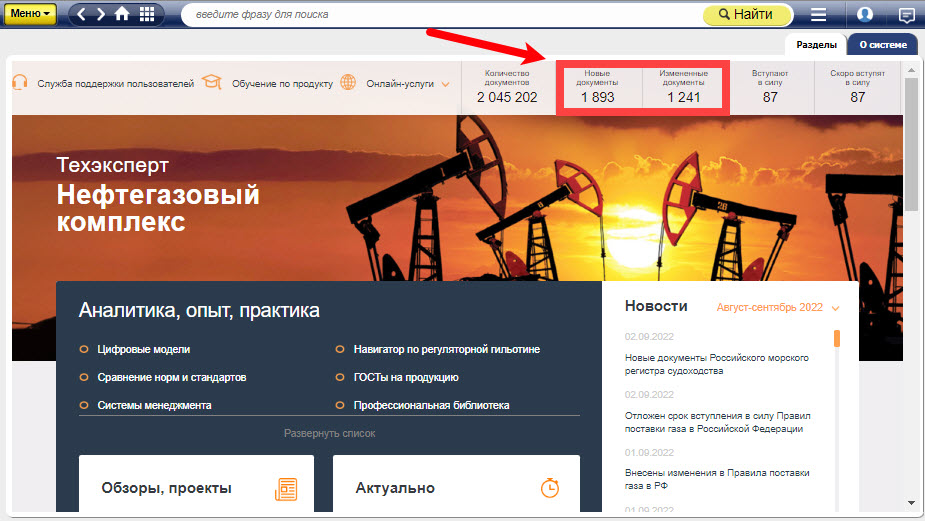925x521 pixels.
Task: Open news about Российского морского регистра судоходства
Action: (717, 364)
